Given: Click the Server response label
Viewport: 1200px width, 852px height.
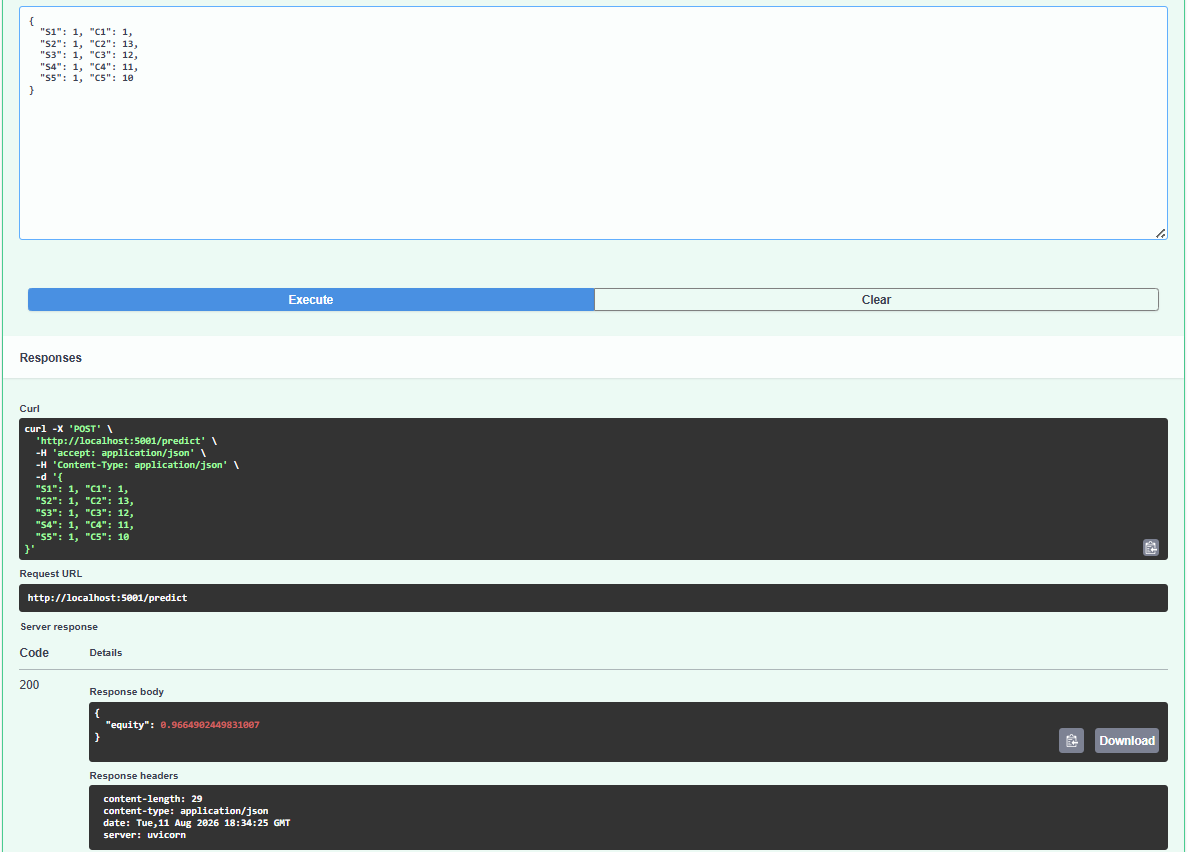Looking at the screenshot, I should (x=59, y=627).
